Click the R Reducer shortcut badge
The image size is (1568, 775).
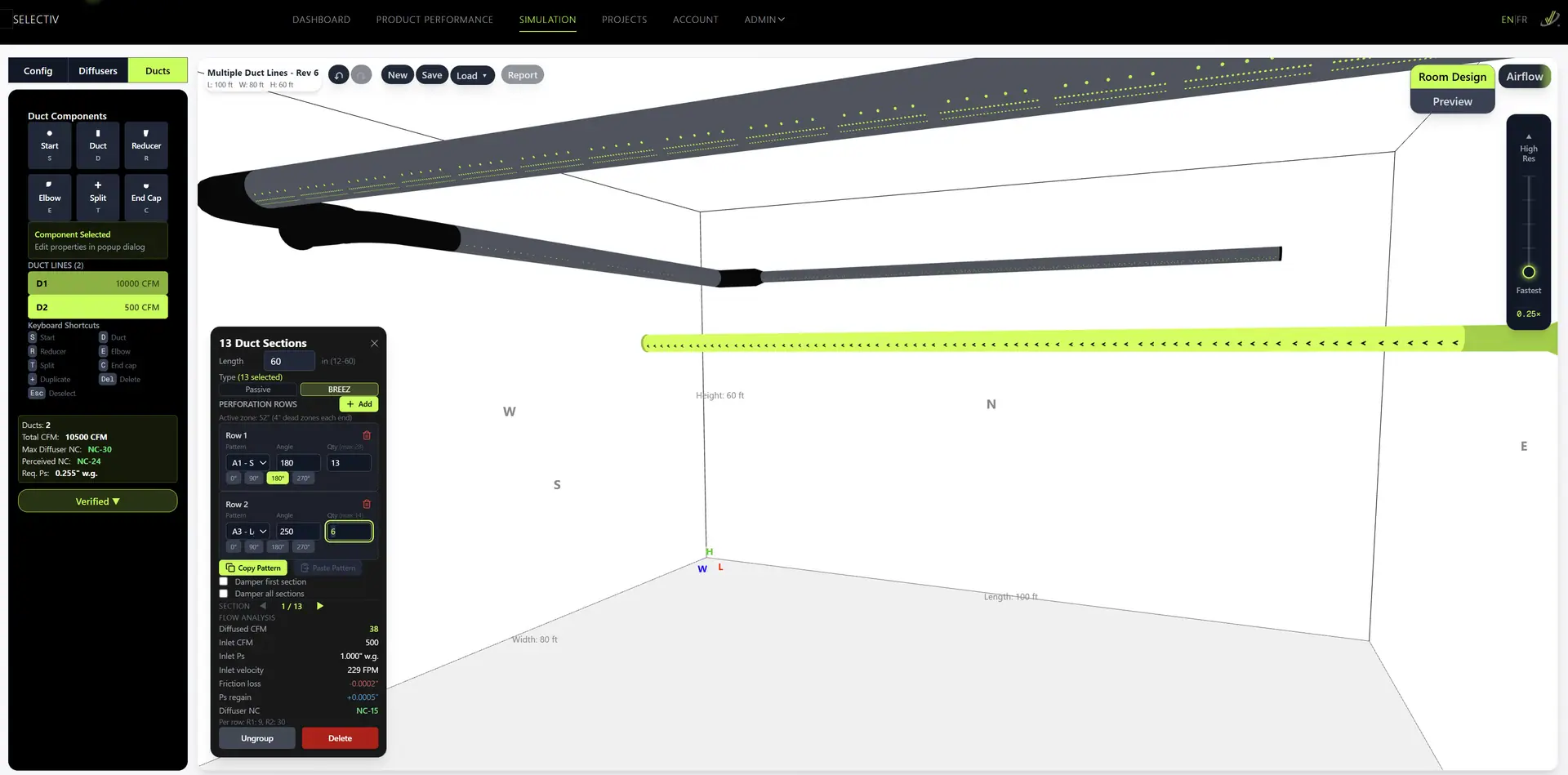click(33, 351)
